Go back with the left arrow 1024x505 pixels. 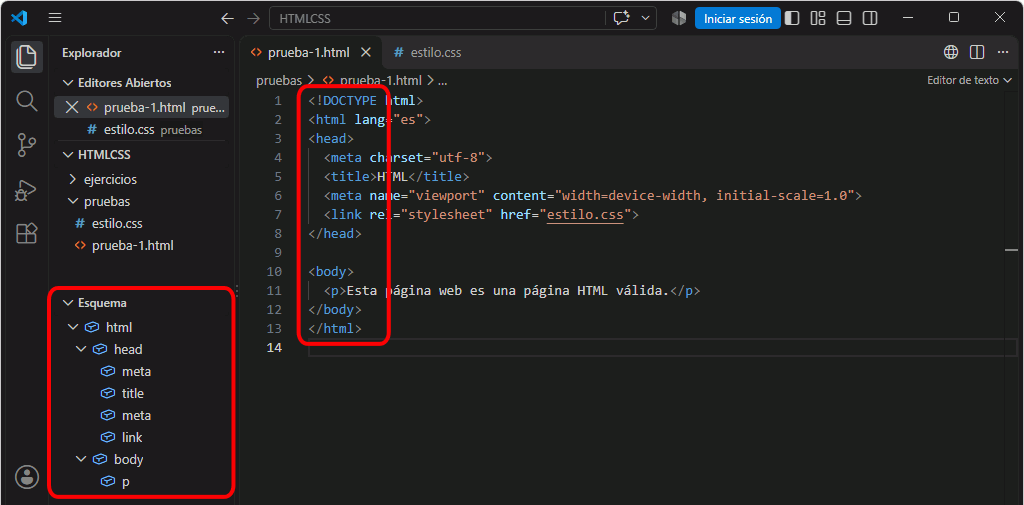coord(227,18)
